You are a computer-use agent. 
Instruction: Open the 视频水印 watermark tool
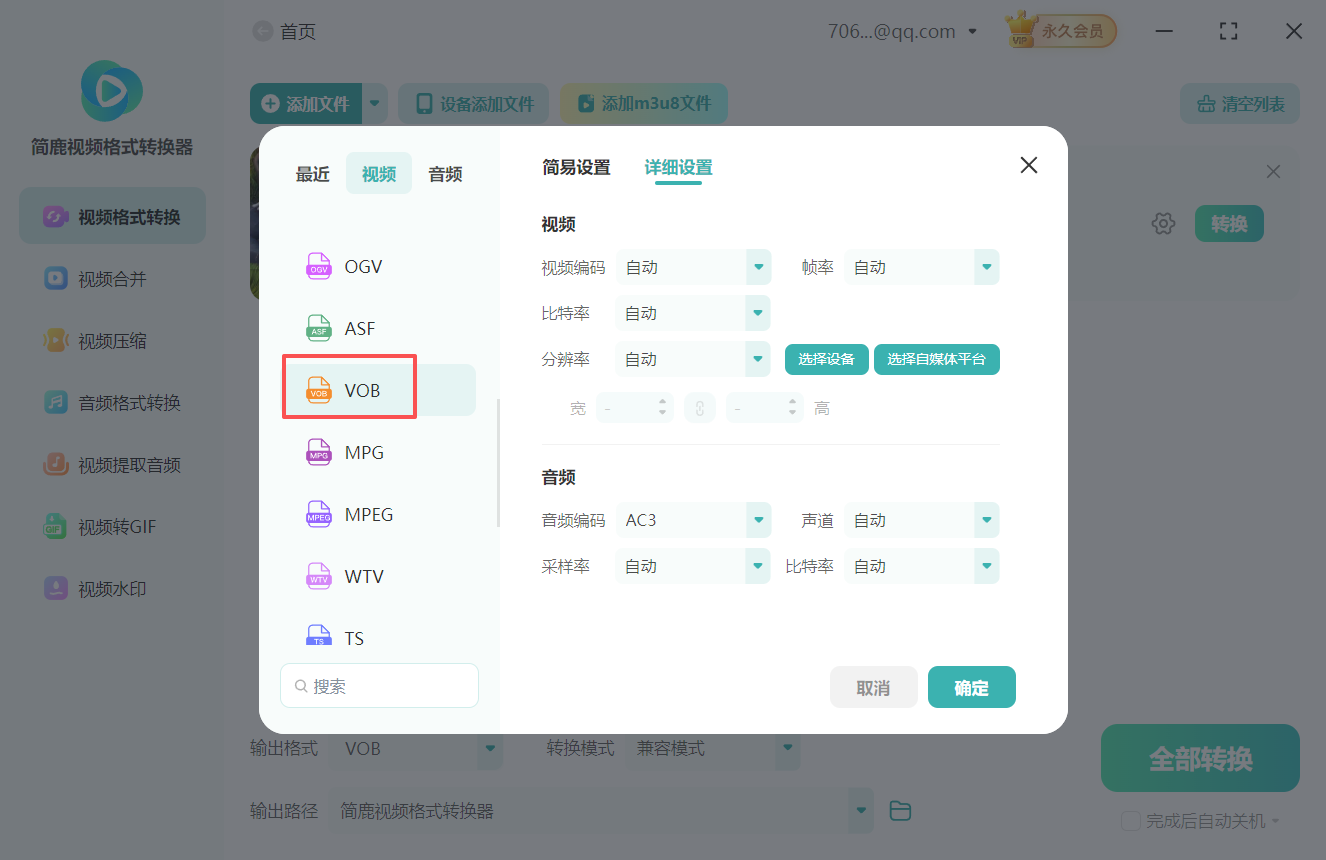[111, 588]
